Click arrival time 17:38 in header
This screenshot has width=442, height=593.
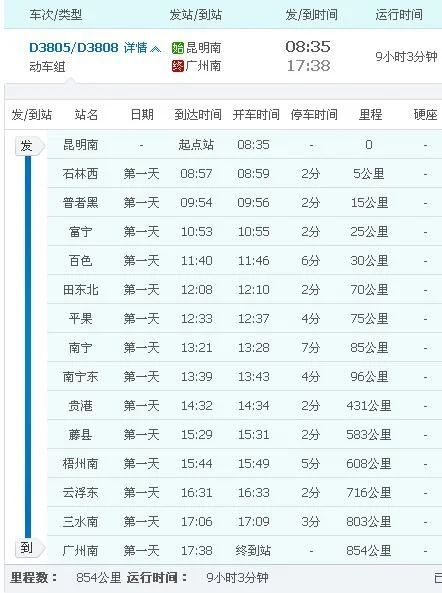[x=308, y=66]
